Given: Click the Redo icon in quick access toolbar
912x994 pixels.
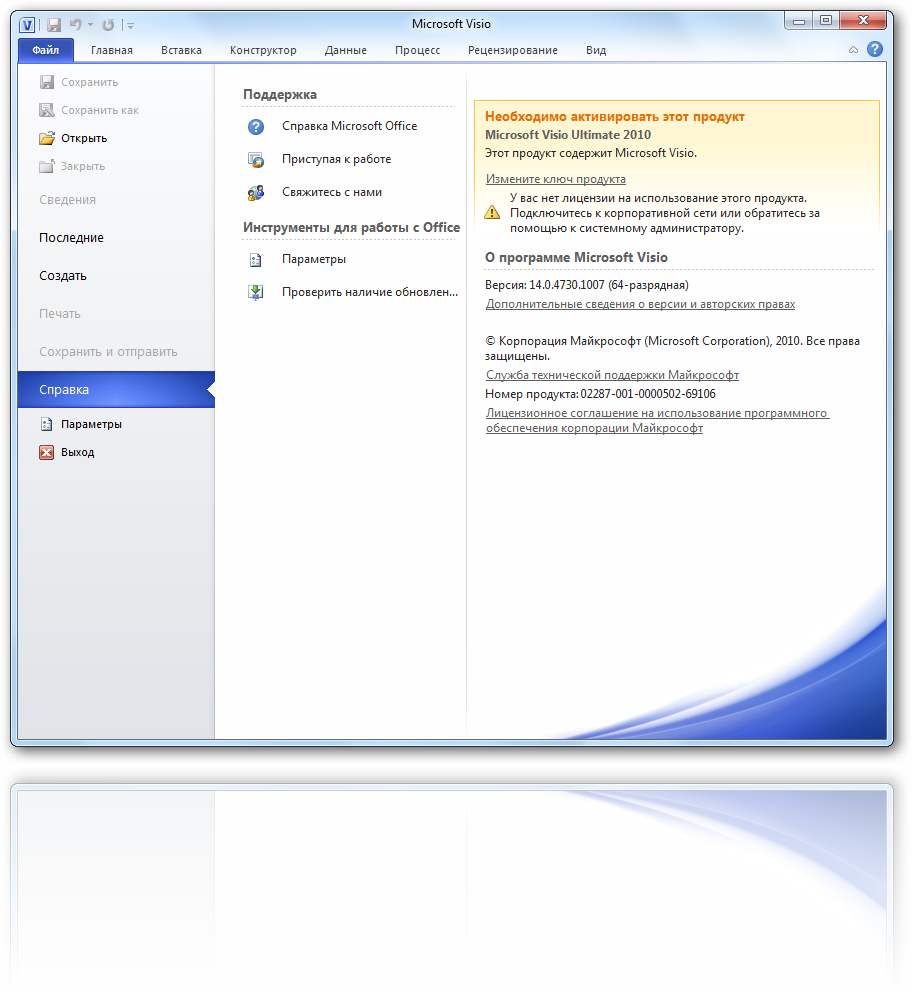Looking at the screenshot, I should click(108, 25).
